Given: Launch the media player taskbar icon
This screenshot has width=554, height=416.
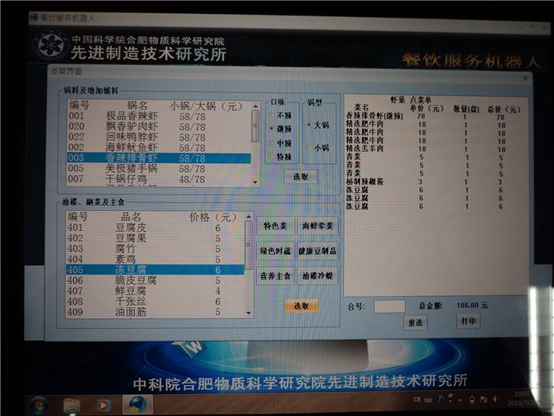Looking at the screenshot, I should tap(103, 405).
